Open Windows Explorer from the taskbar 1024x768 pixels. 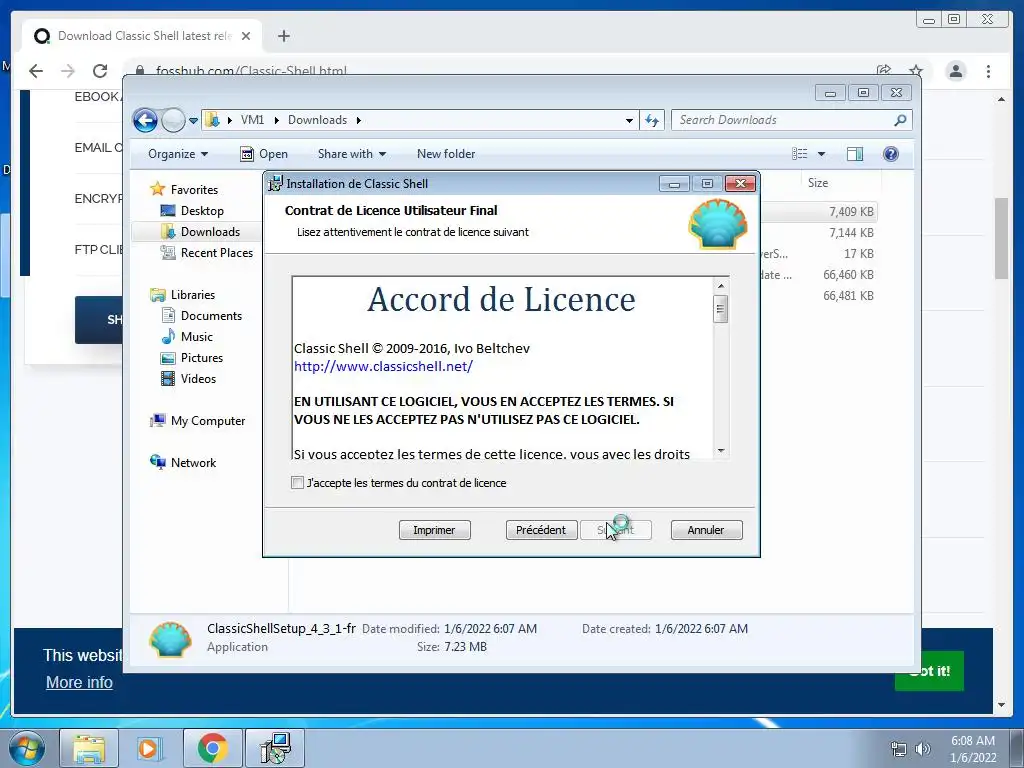89,748
